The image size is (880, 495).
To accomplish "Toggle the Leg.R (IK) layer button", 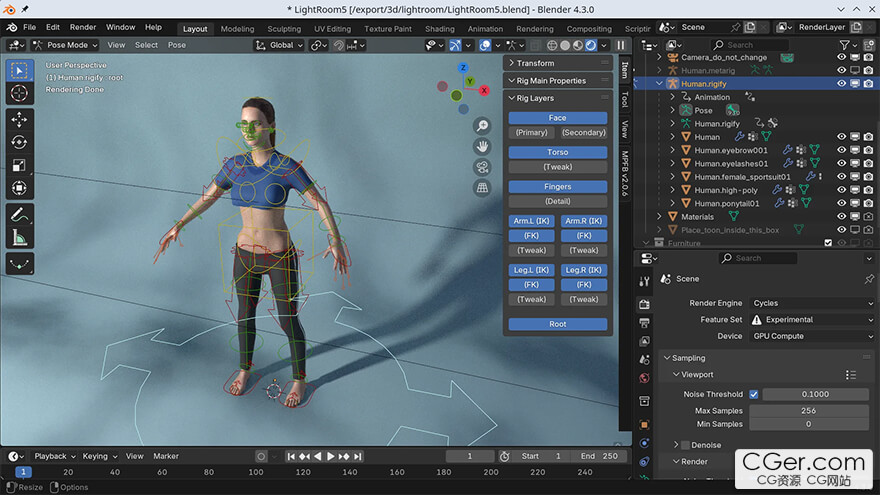I will click(x=584, y=270).
